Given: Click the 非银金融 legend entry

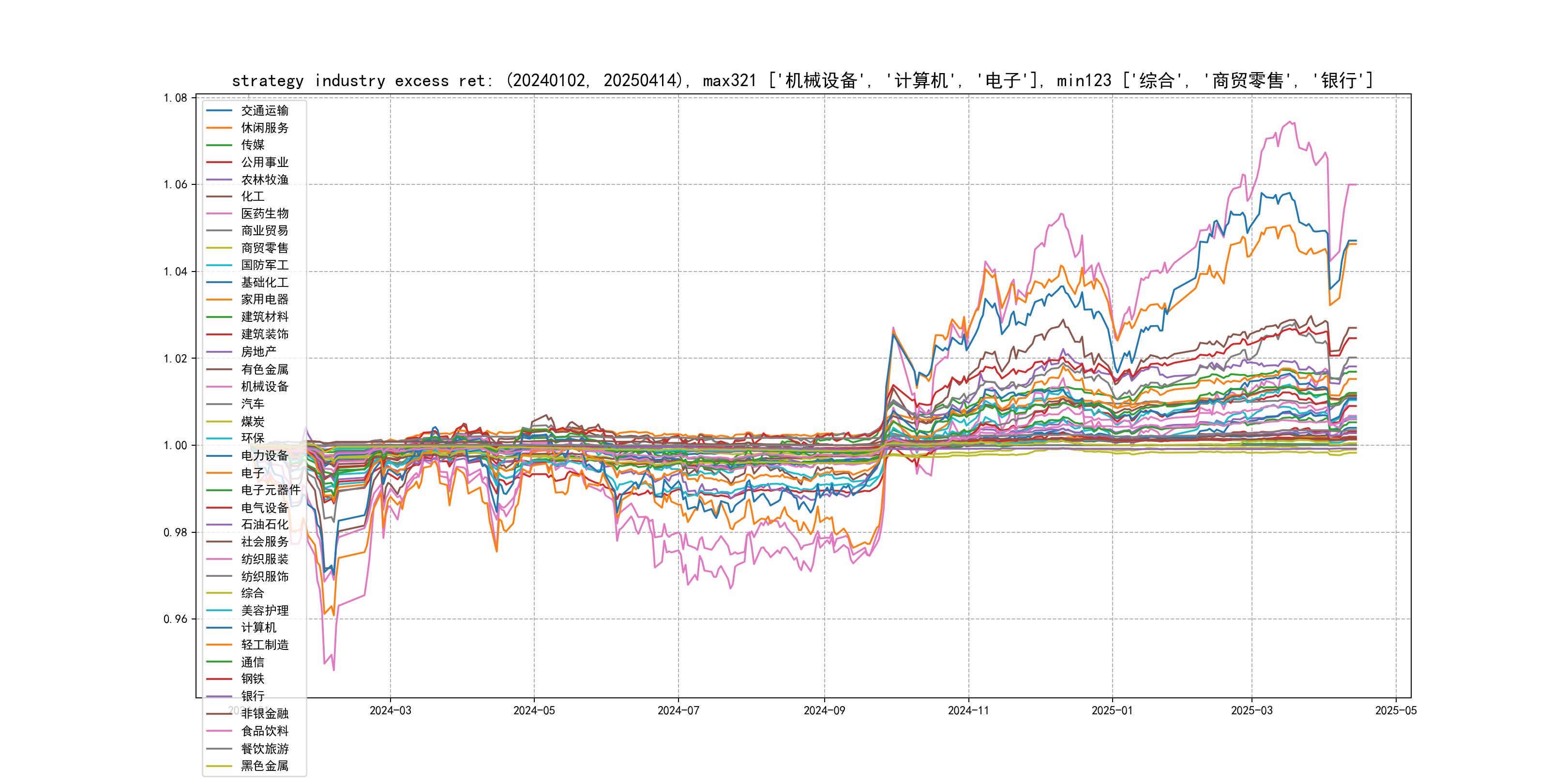Looking at the screenshot, I should [264, 713].
